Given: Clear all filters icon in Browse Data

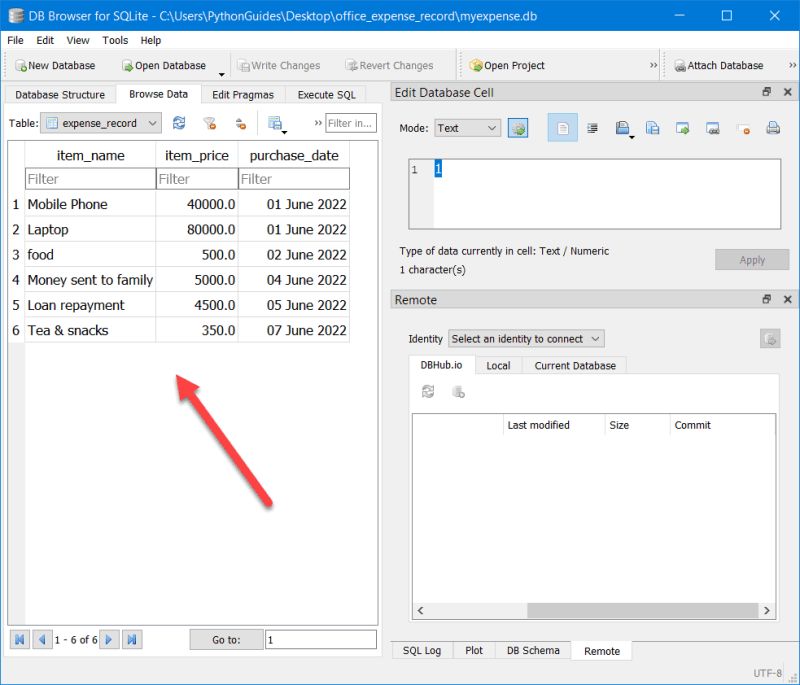Looking at the screenshot, I should (x=209, y=123).
